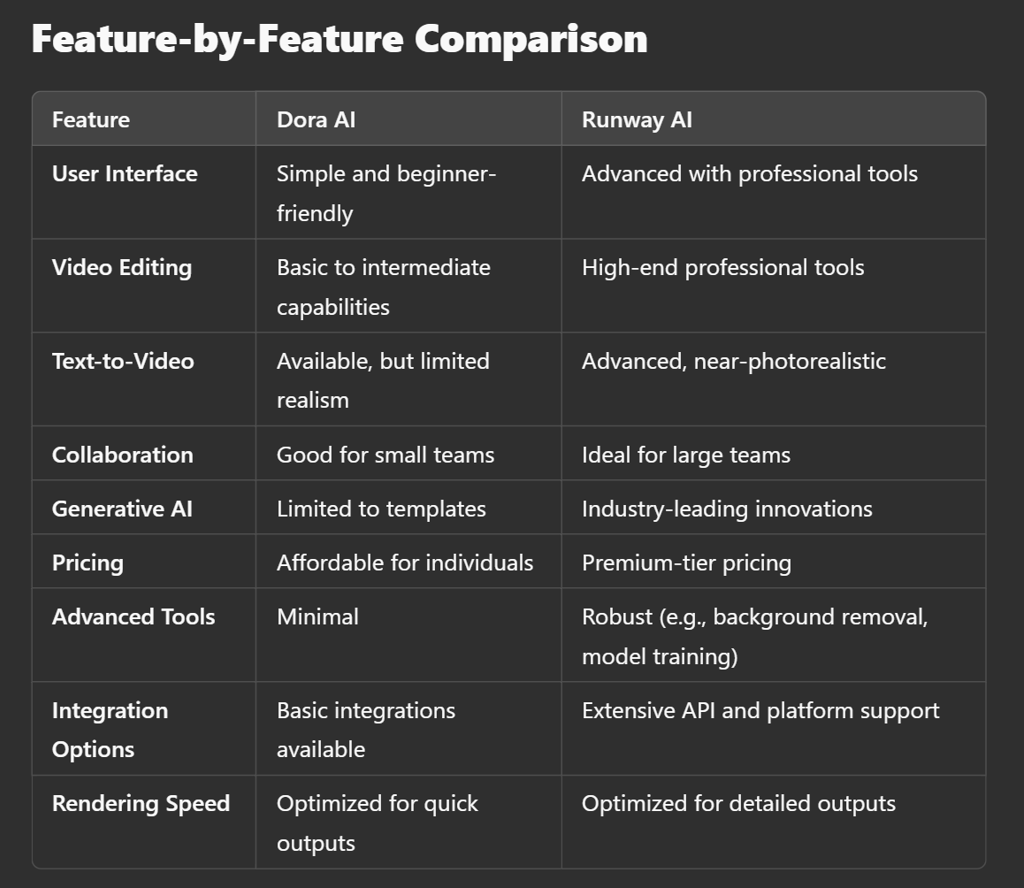Click the Integration Options row label

pyautogui.click(x=110, y=729)
